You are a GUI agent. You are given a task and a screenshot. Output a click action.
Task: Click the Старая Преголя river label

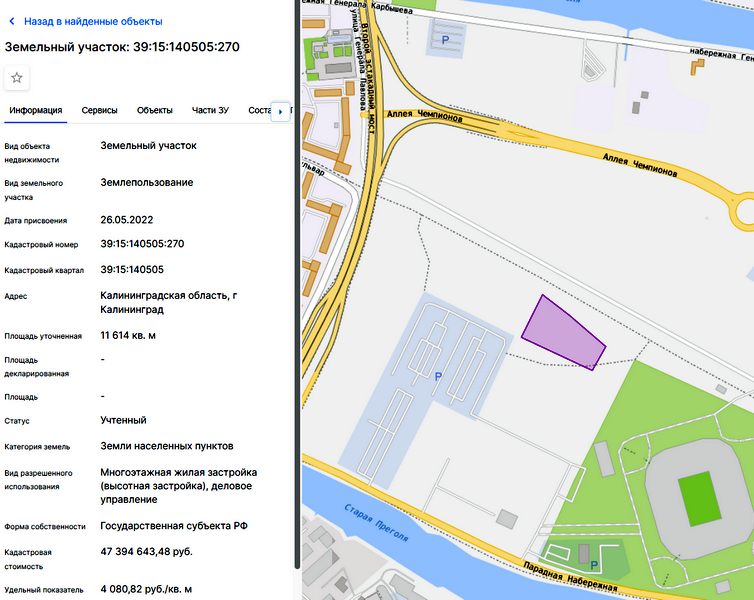(374, 522)
